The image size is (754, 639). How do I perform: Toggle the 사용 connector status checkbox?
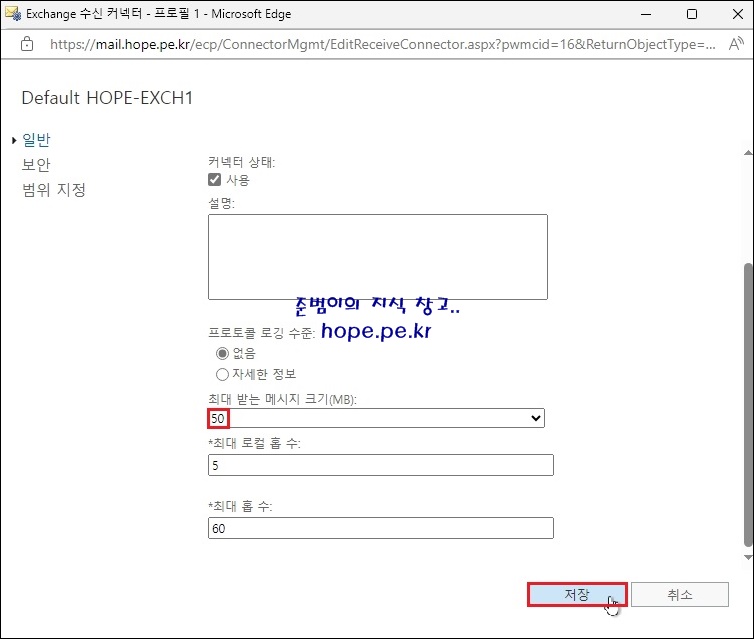214,180
